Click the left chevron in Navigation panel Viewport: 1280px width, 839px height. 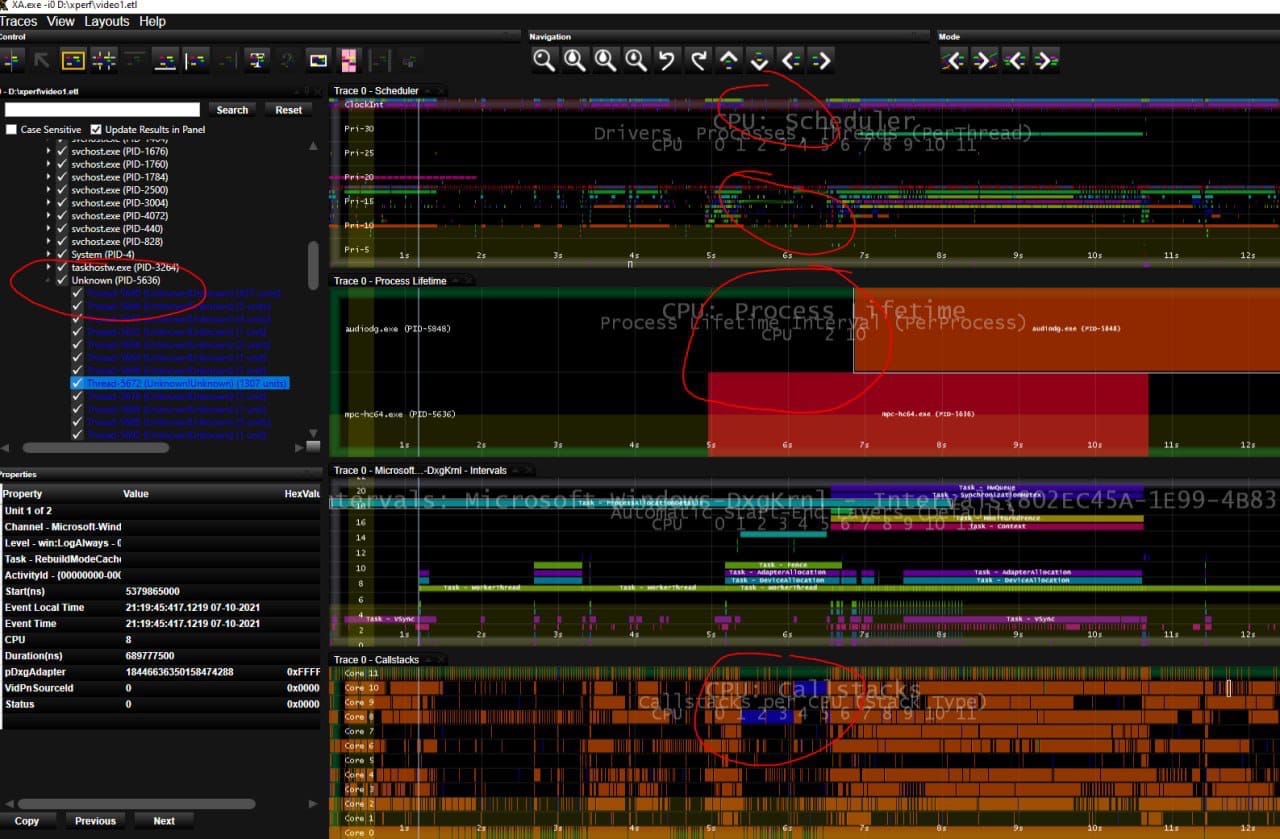pyautogui.click(x=790, y=60)
